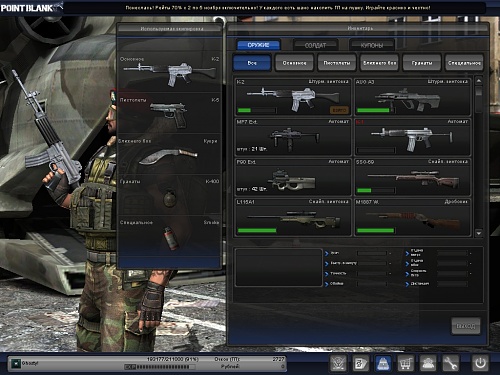The height and width of the screenshot is (375, 500).
Task: Open the clan emblem menu in bottom bar
Action: tap(338, 363)
